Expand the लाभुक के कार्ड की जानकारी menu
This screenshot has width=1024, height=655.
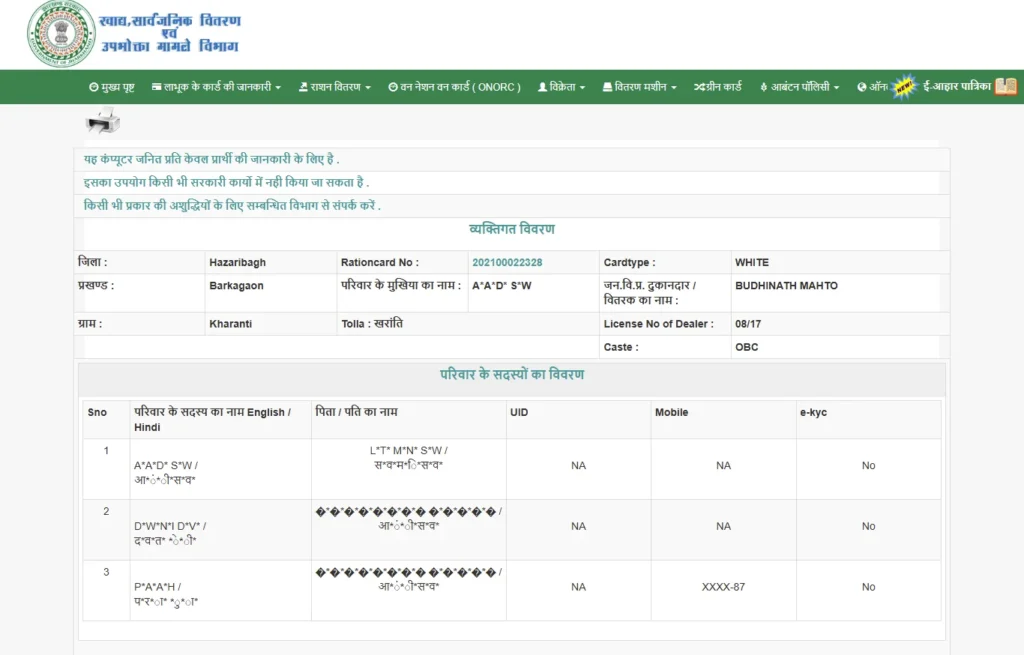click(x=216, y=87)
